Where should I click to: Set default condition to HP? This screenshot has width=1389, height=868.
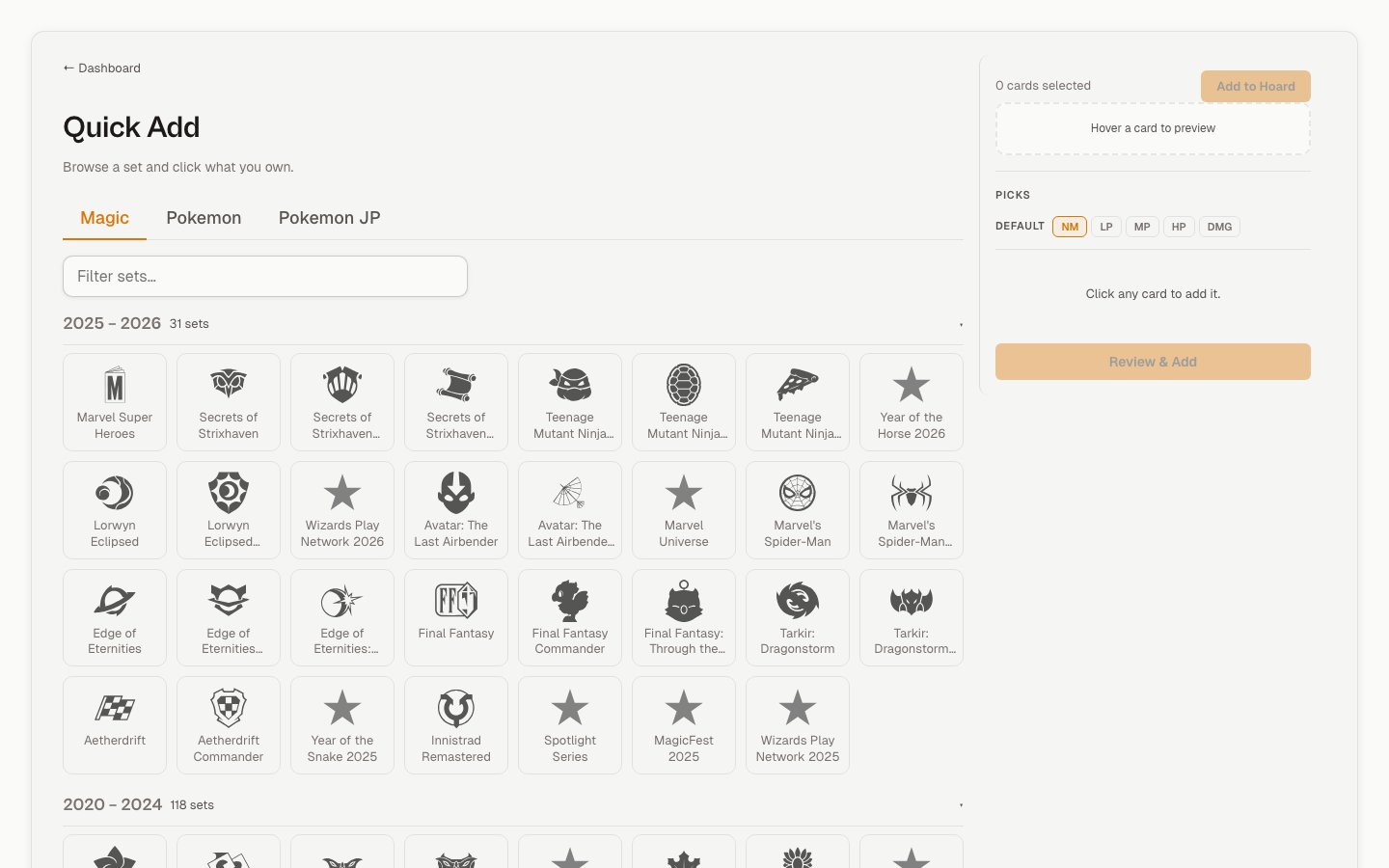tap(1179, 227)
